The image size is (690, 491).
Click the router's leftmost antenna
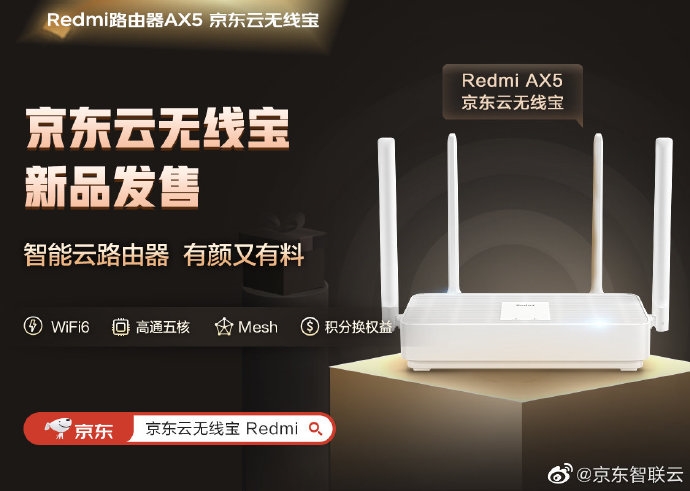[389, 229]
